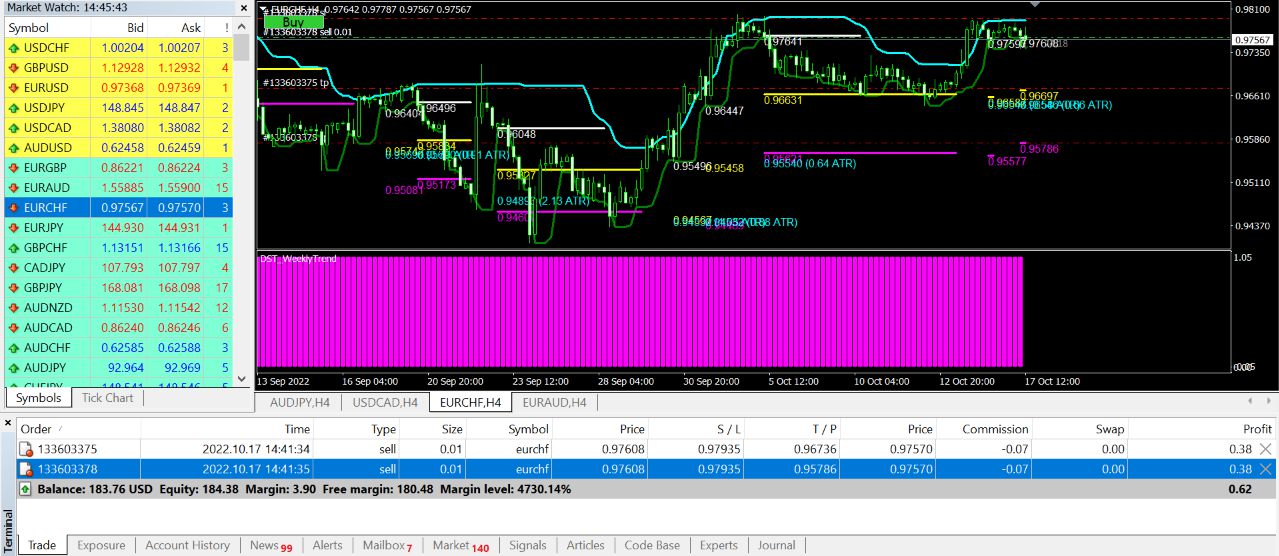1279x556 pixels.
Task: Click the red down-arrow icon beside CADJPY
Action: tap(14, 267)
